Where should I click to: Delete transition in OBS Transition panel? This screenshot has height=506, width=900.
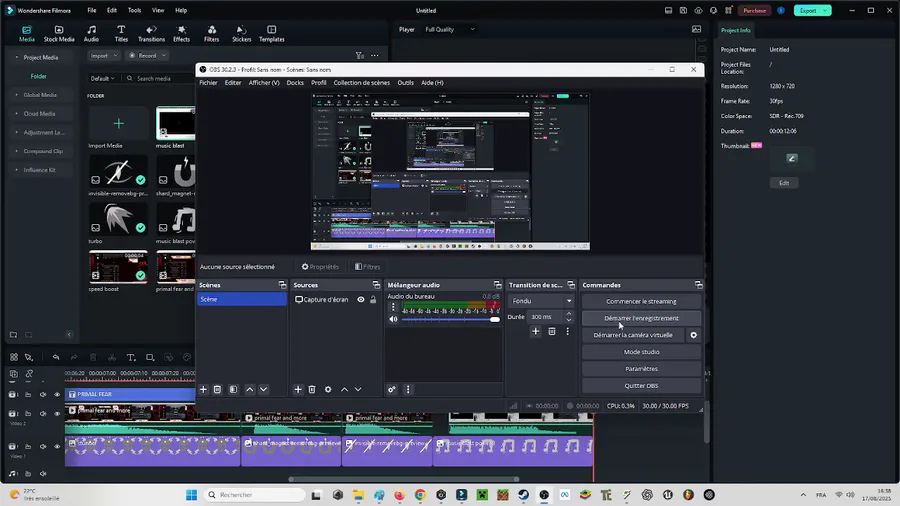tap(552, 331)
